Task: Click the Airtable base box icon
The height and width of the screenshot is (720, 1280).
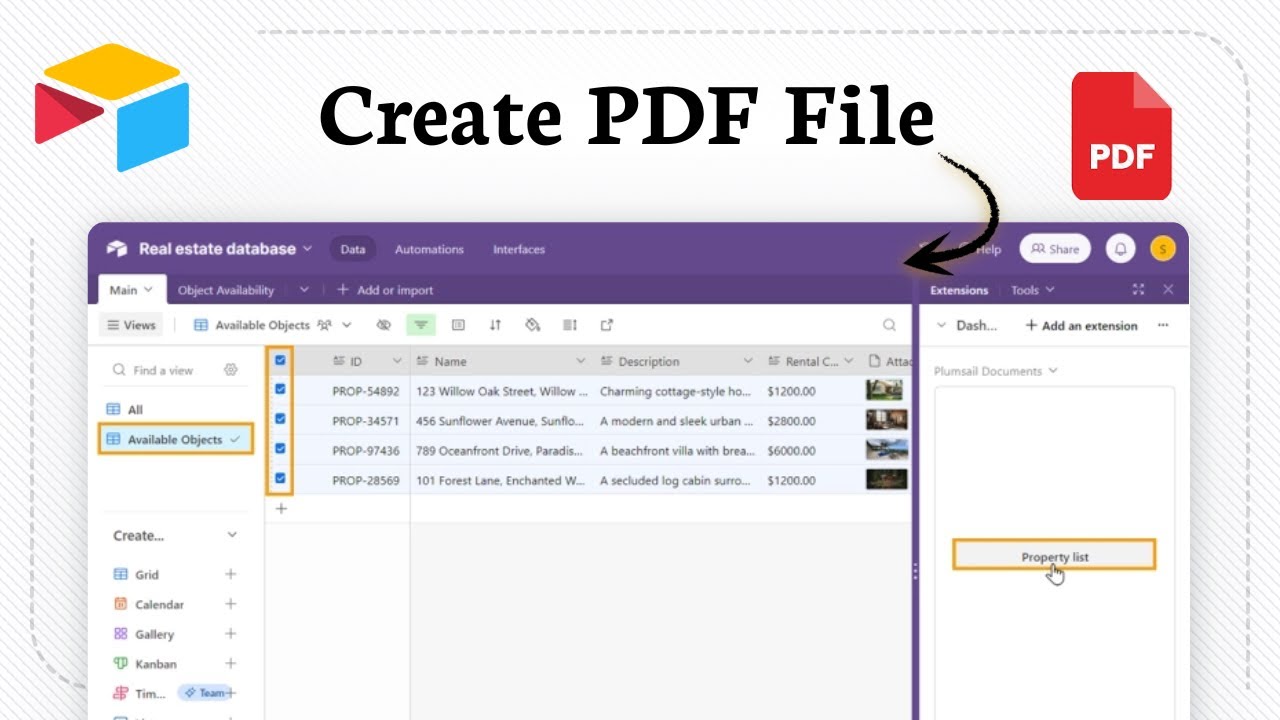Action: [x=117, y=249]
